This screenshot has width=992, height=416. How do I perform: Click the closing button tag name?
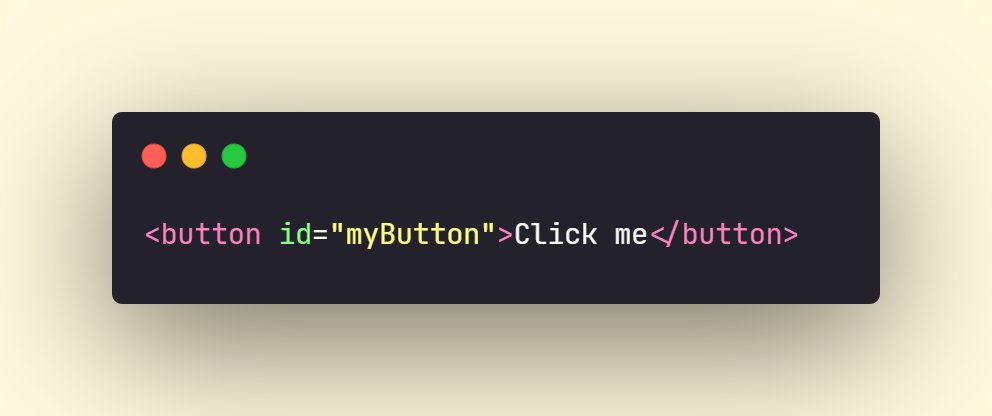point(732,235)
